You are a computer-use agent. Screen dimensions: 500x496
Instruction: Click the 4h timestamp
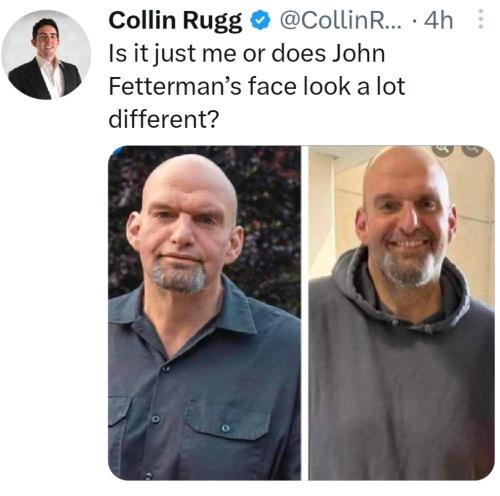(x=438, y=21)
